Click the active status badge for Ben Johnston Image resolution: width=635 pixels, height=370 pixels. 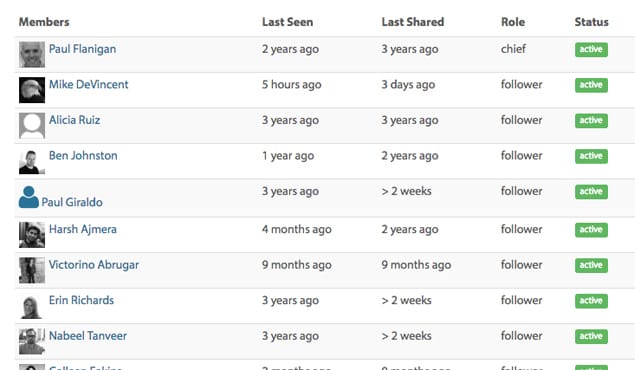(591, 156)
